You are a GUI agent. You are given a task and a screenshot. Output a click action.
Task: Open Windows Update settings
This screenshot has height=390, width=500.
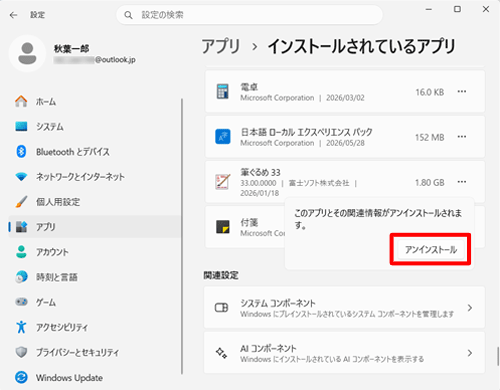[95, 377]
